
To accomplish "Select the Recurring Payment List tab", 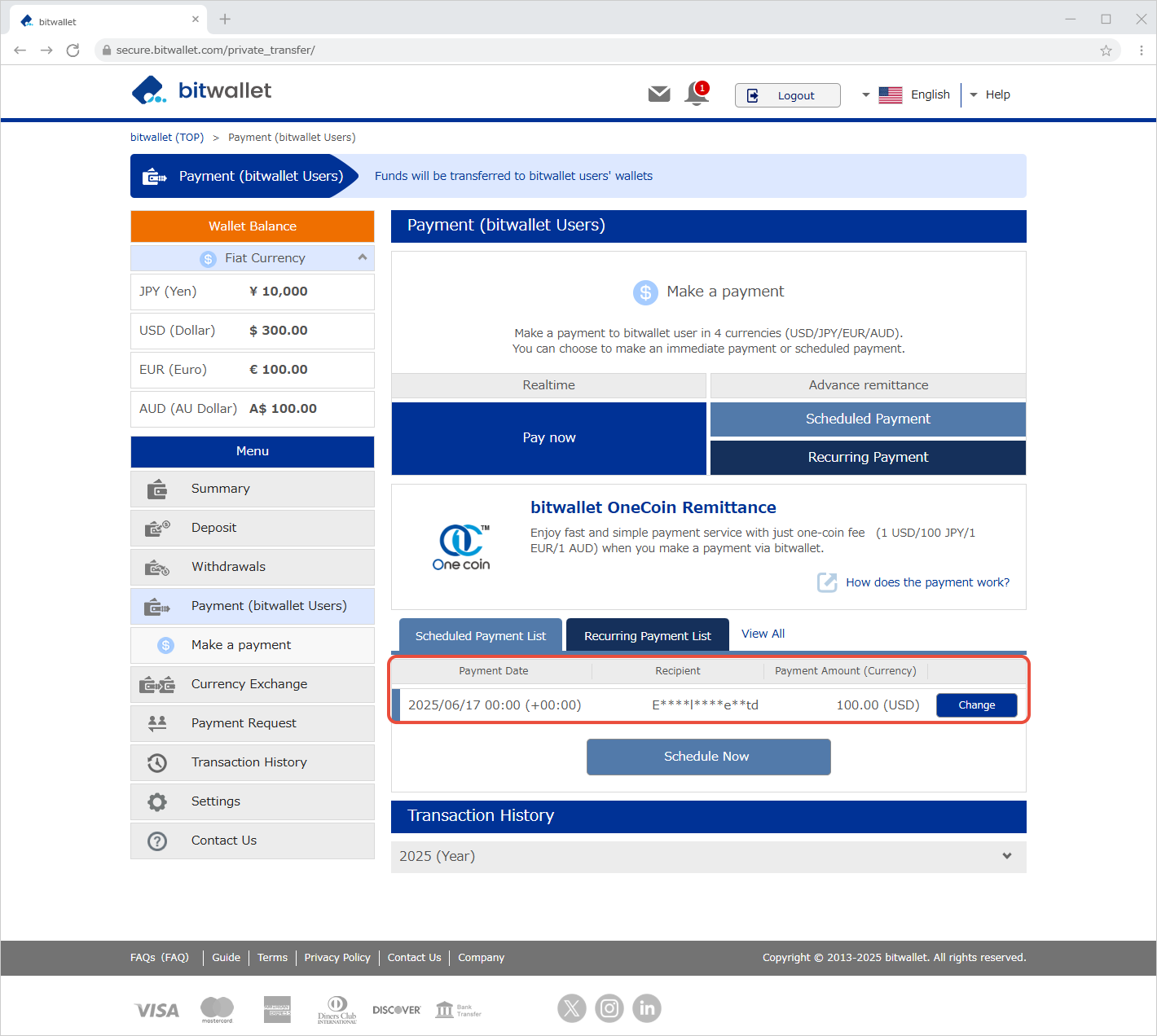I will pyautogui.click(x=648, y=635).
